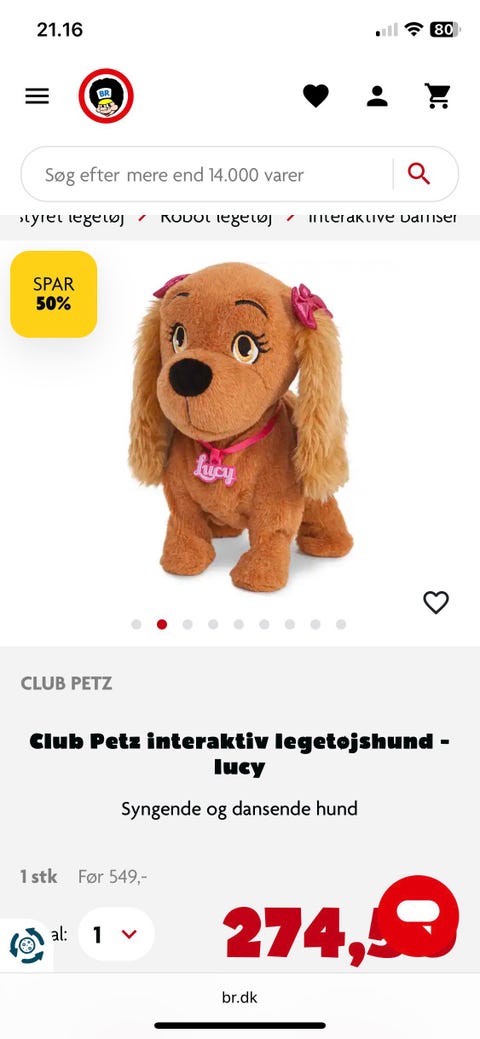Tap the red search magnifier icon
480x1039 pixels.
(419, 174)
